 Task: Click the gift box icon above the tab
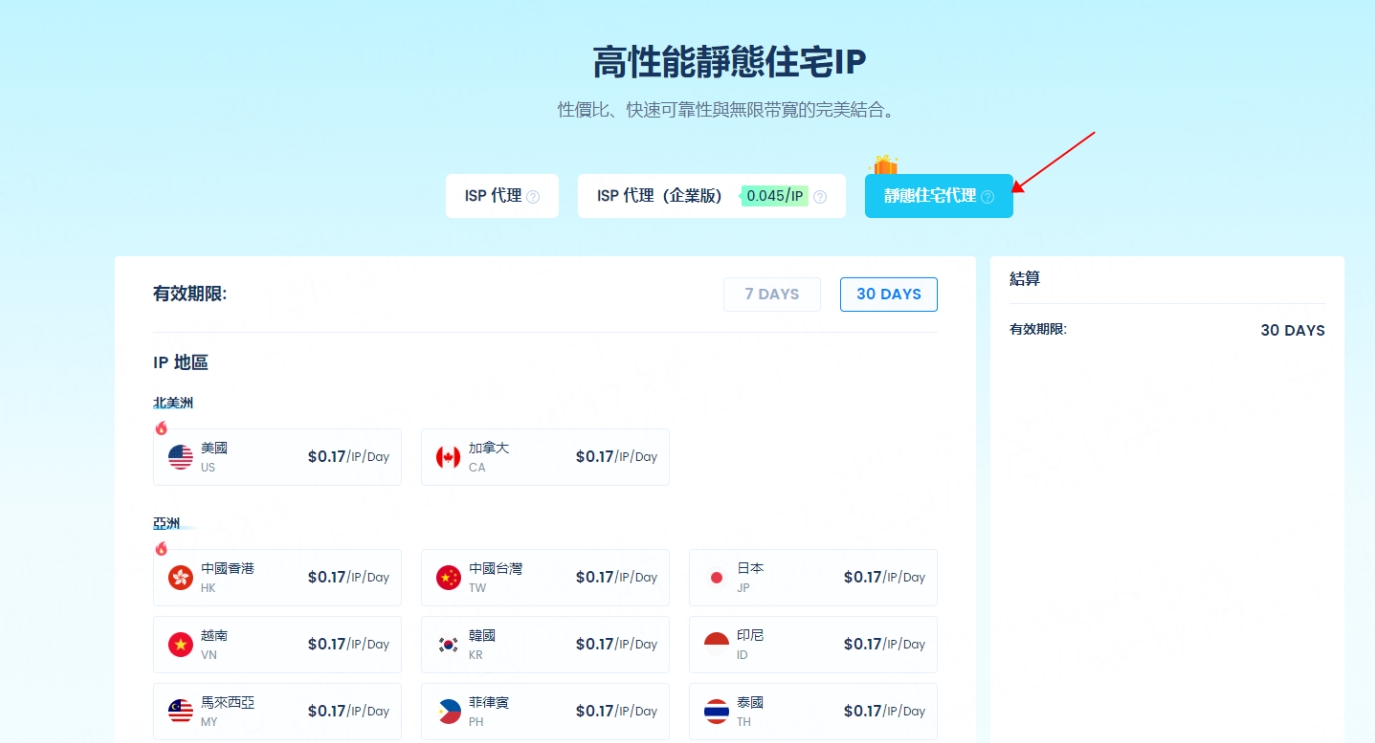coord(885,165)
